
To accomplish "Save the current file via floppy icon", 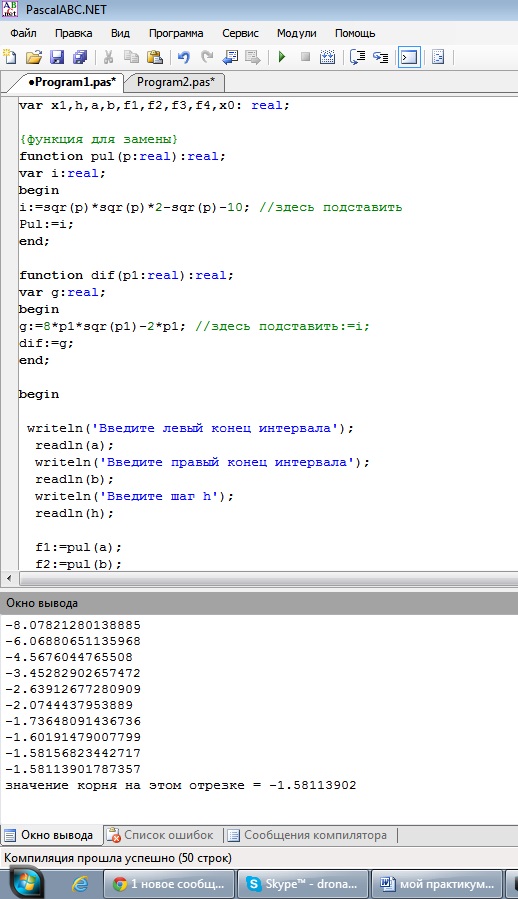I will 57,57.
